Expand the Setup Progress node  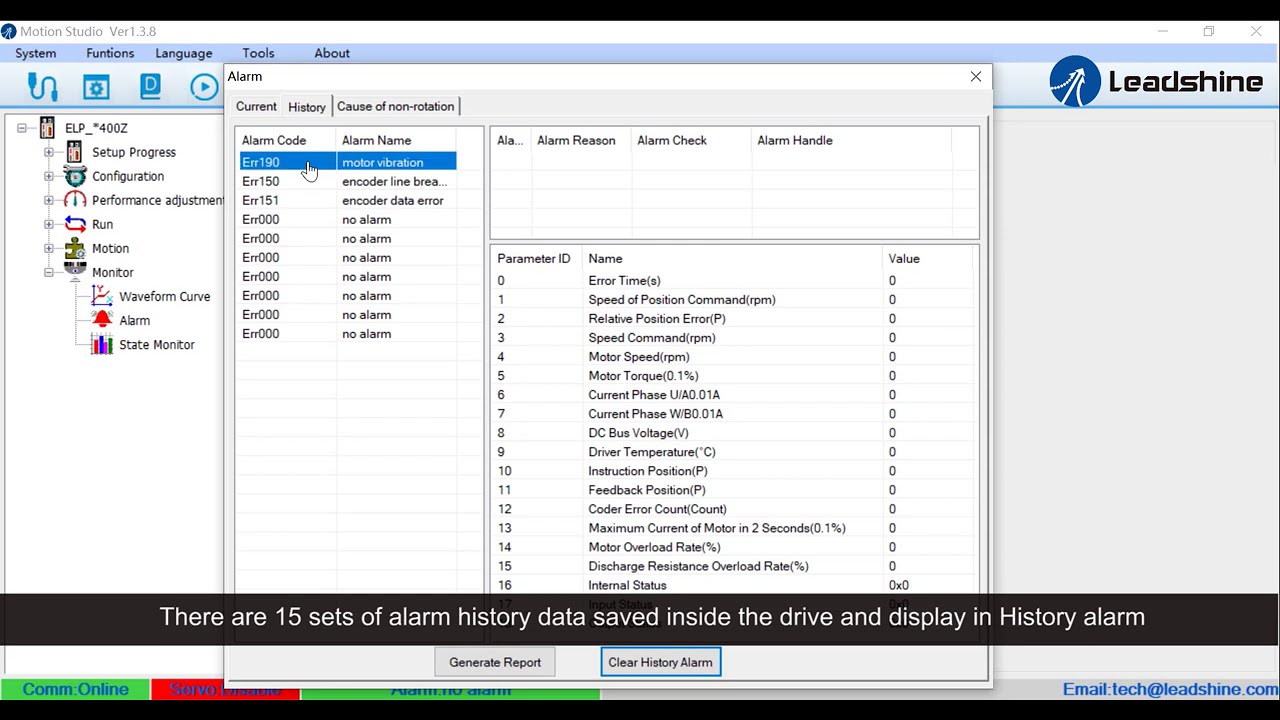(48, 152)
